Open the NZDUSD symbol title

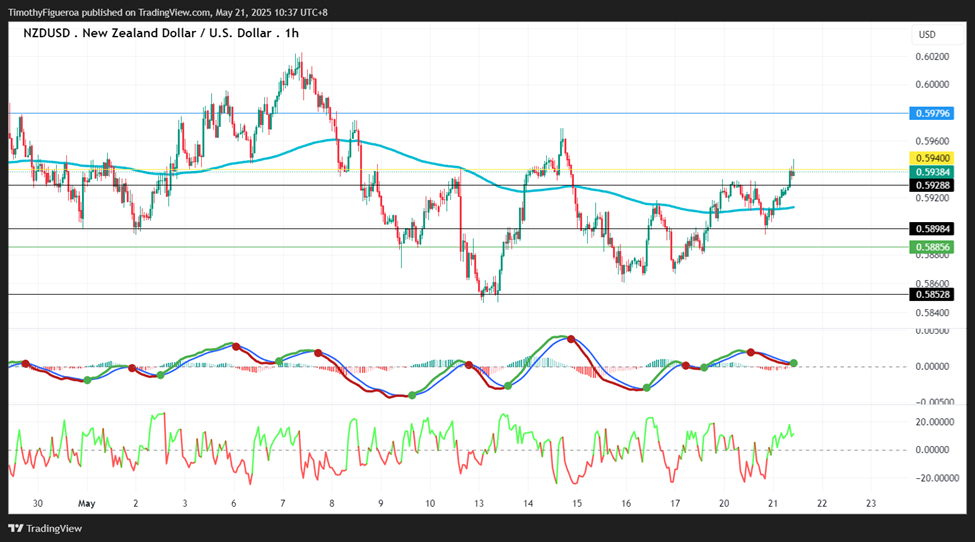click(47, 33)
